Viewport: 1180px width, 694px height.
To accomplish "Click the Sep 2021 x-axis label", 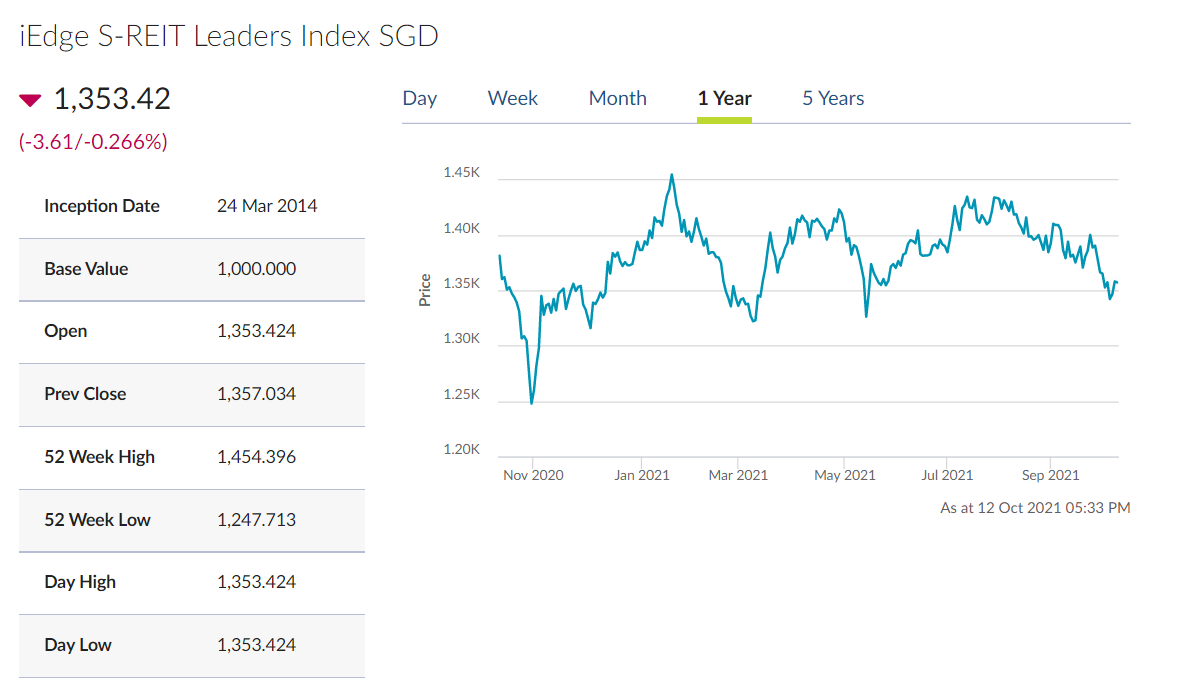I will [x=1050, y=475].
